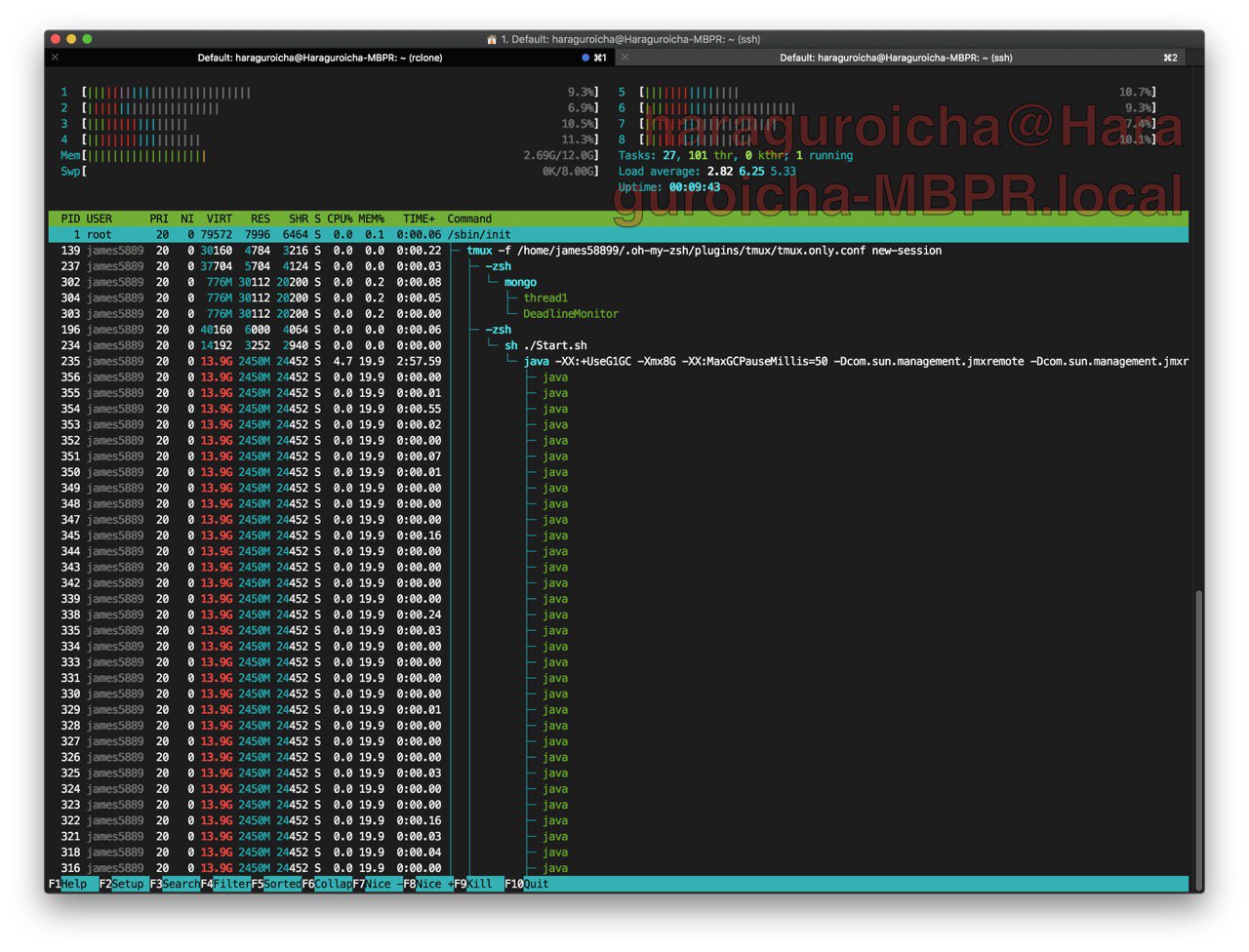1249x952 pixels.
Task: Sort by the TIME+ column header
Action: 419,218
